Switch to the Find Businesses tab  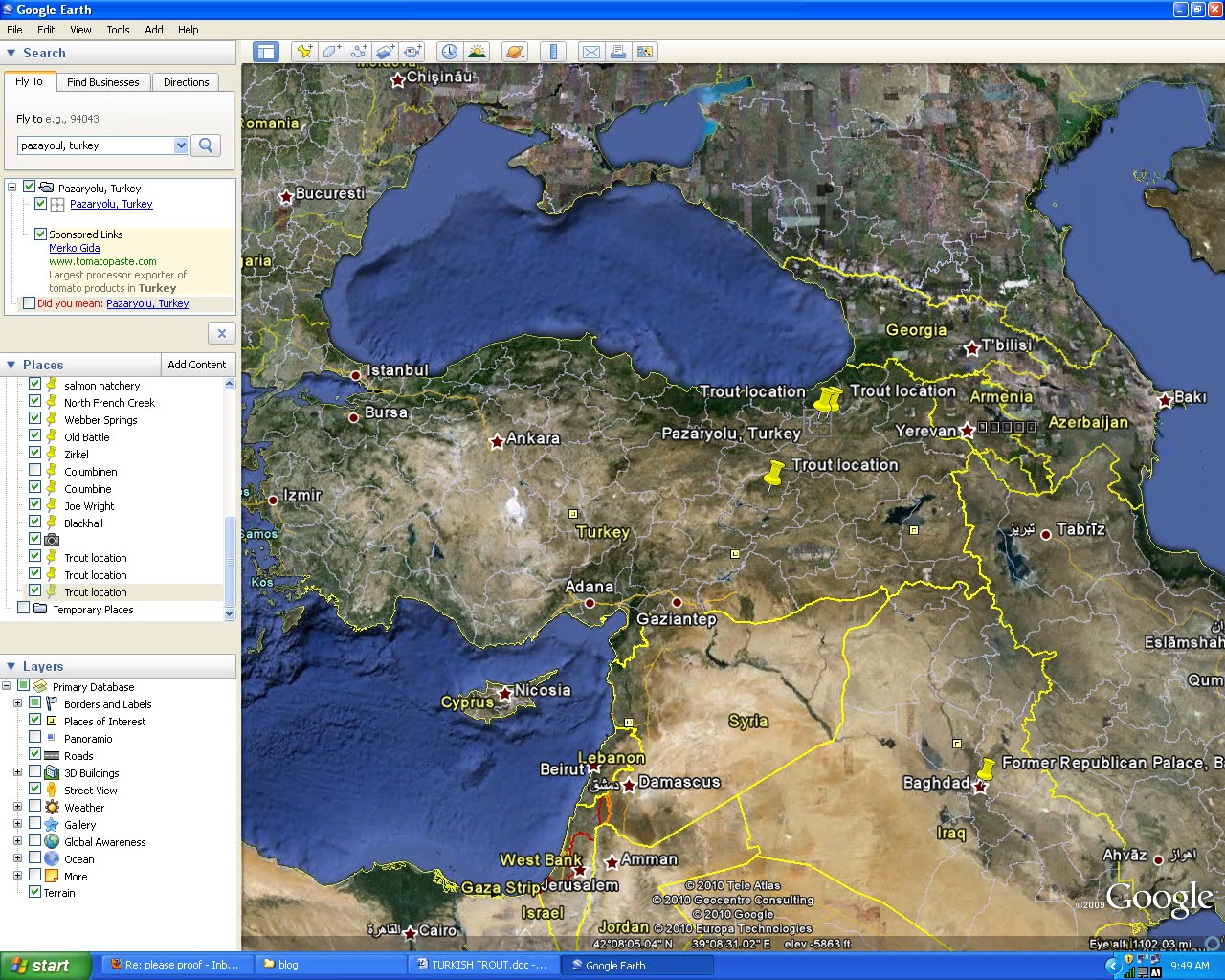point(103,82)
